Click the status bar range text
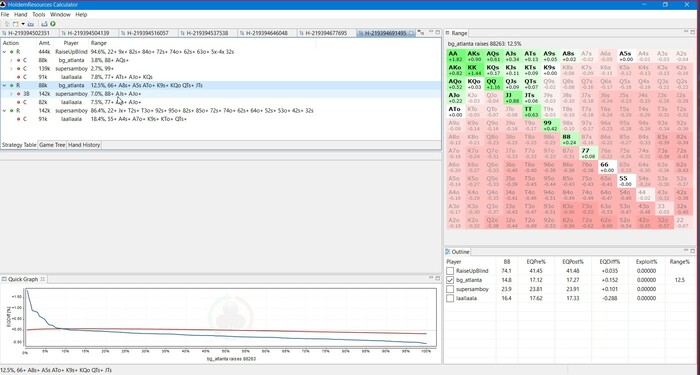 pyautogui.click(x=57, y=370)
